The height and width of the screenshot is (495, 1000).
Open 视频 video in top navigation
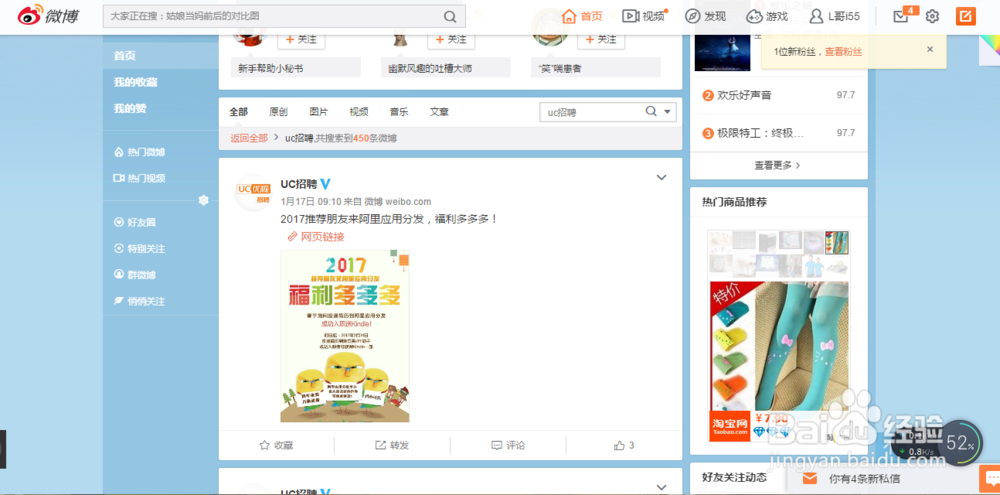(643, 17)
